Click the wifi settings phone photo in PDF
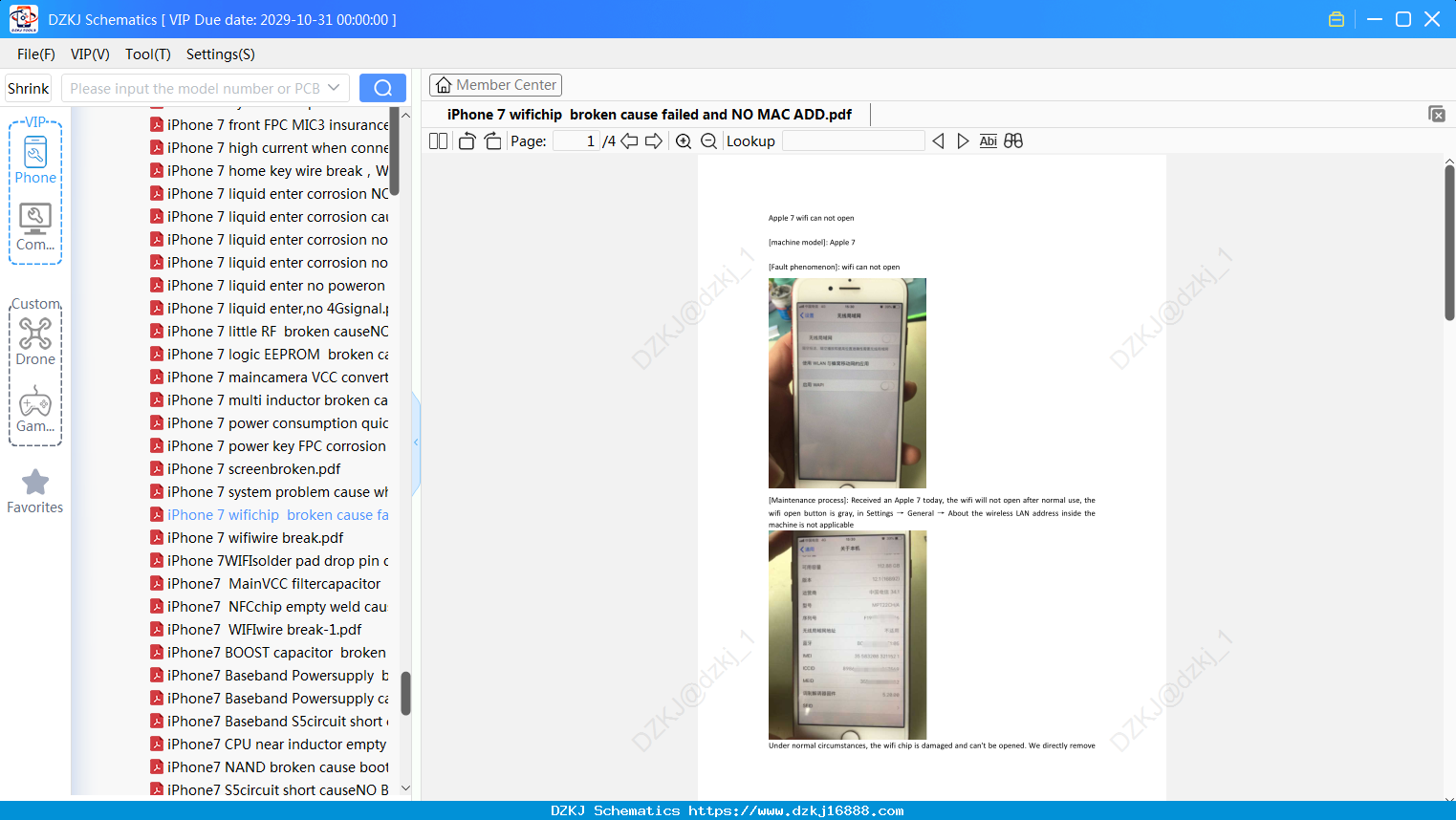The width and height of the screenshot is (1456, 820). point(847,383)
